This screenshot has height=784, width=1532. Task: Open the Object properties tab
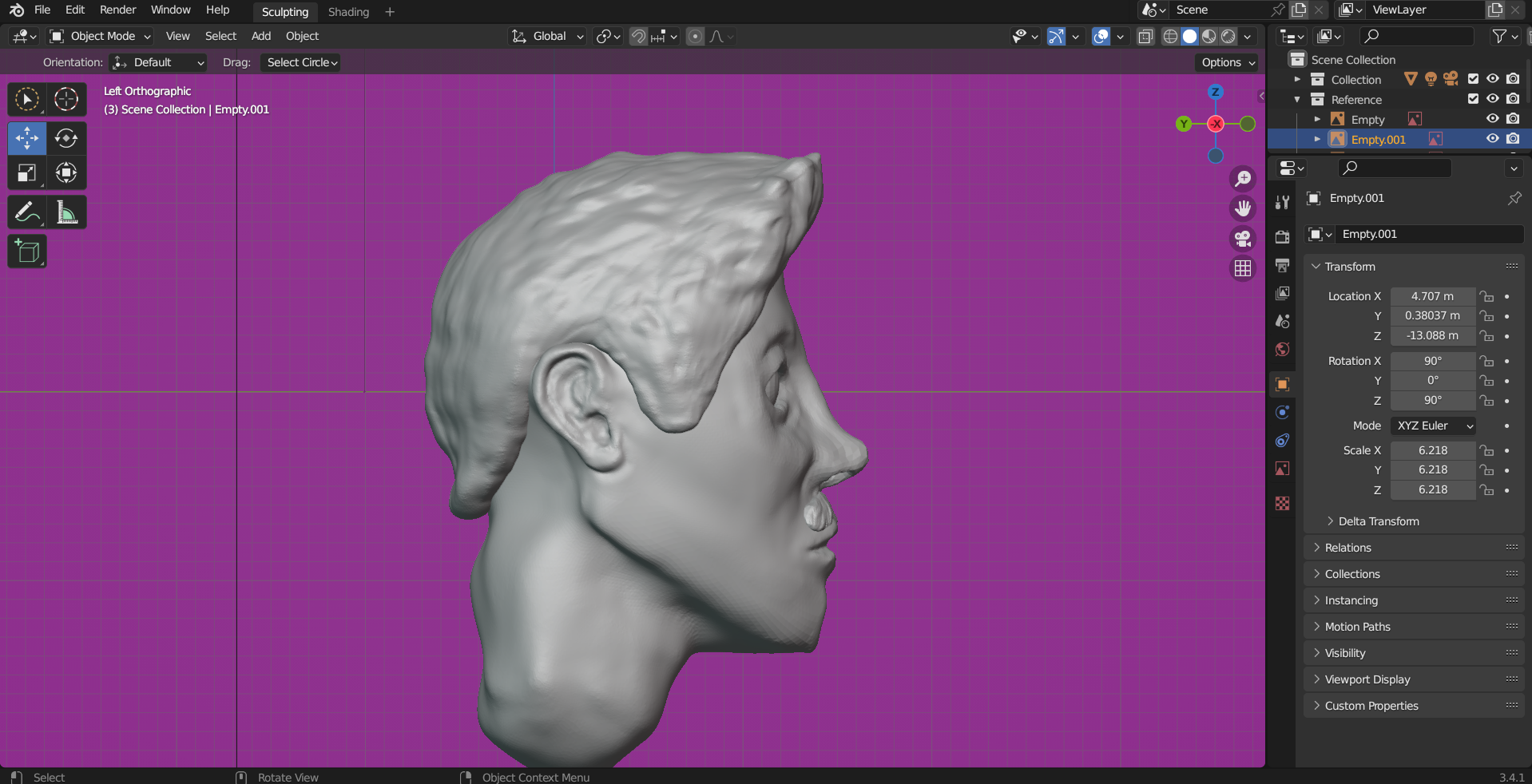tap(1282, 385)
